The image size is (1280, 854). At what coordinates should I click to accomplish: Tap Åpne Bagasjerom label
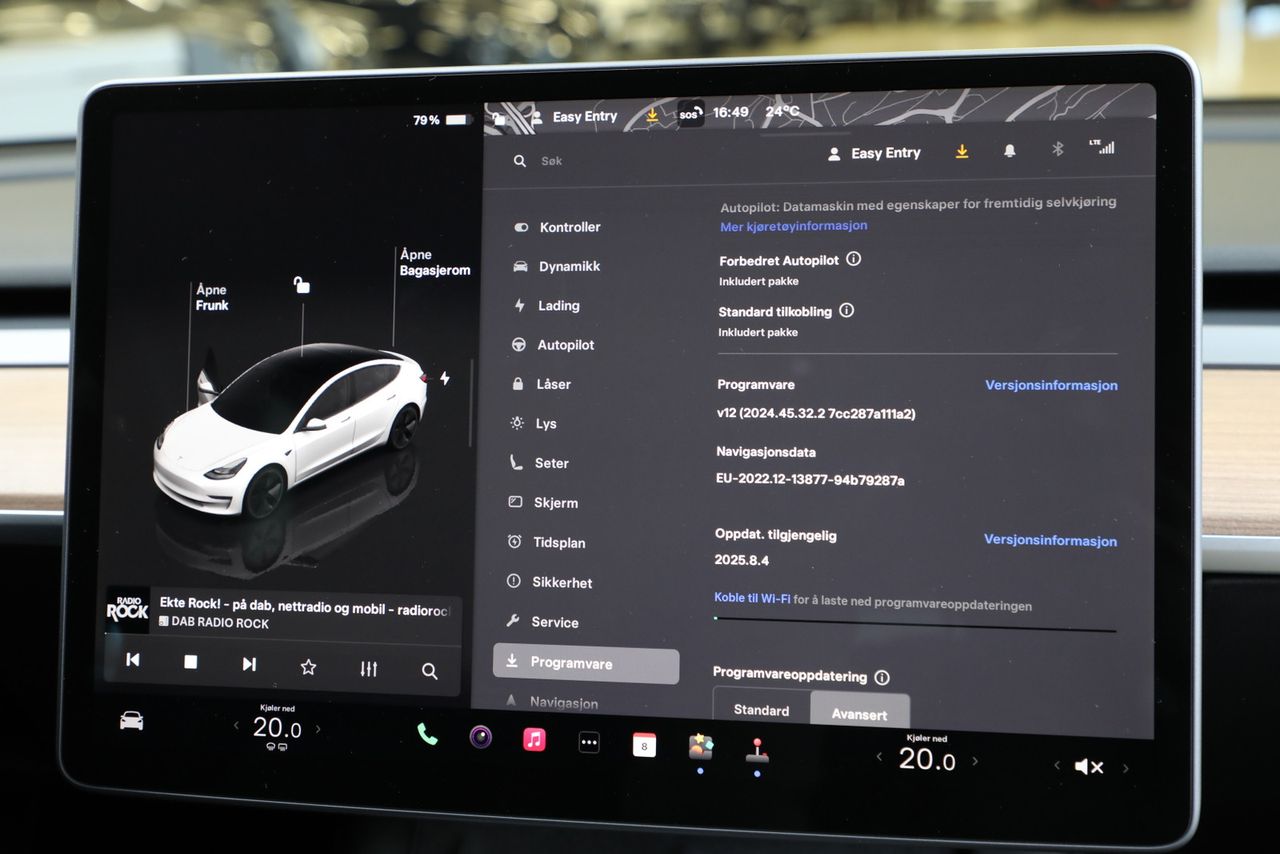pyautogui.click(x=435, y=262)
